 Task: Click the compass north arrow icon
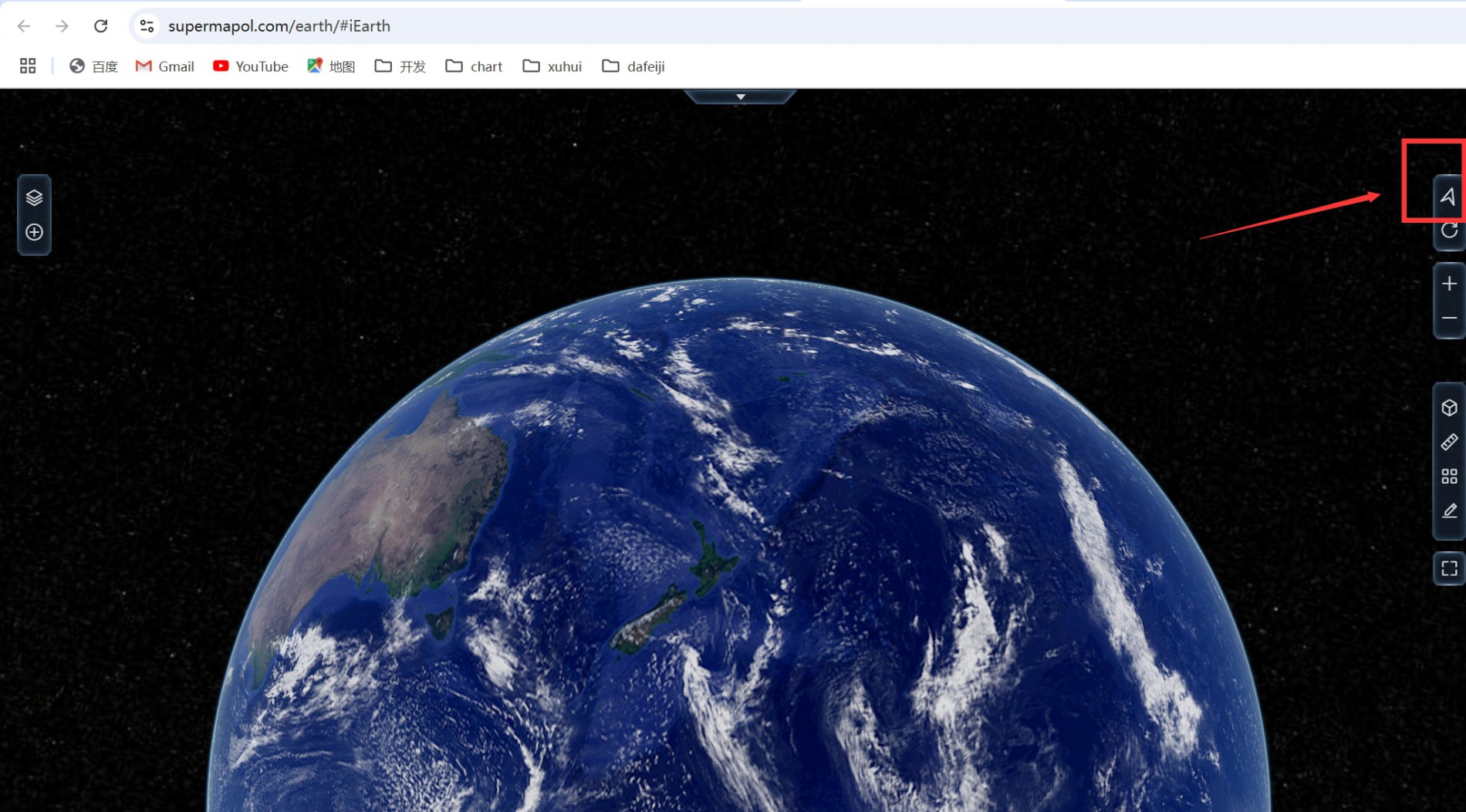[x=1448, y=197]
